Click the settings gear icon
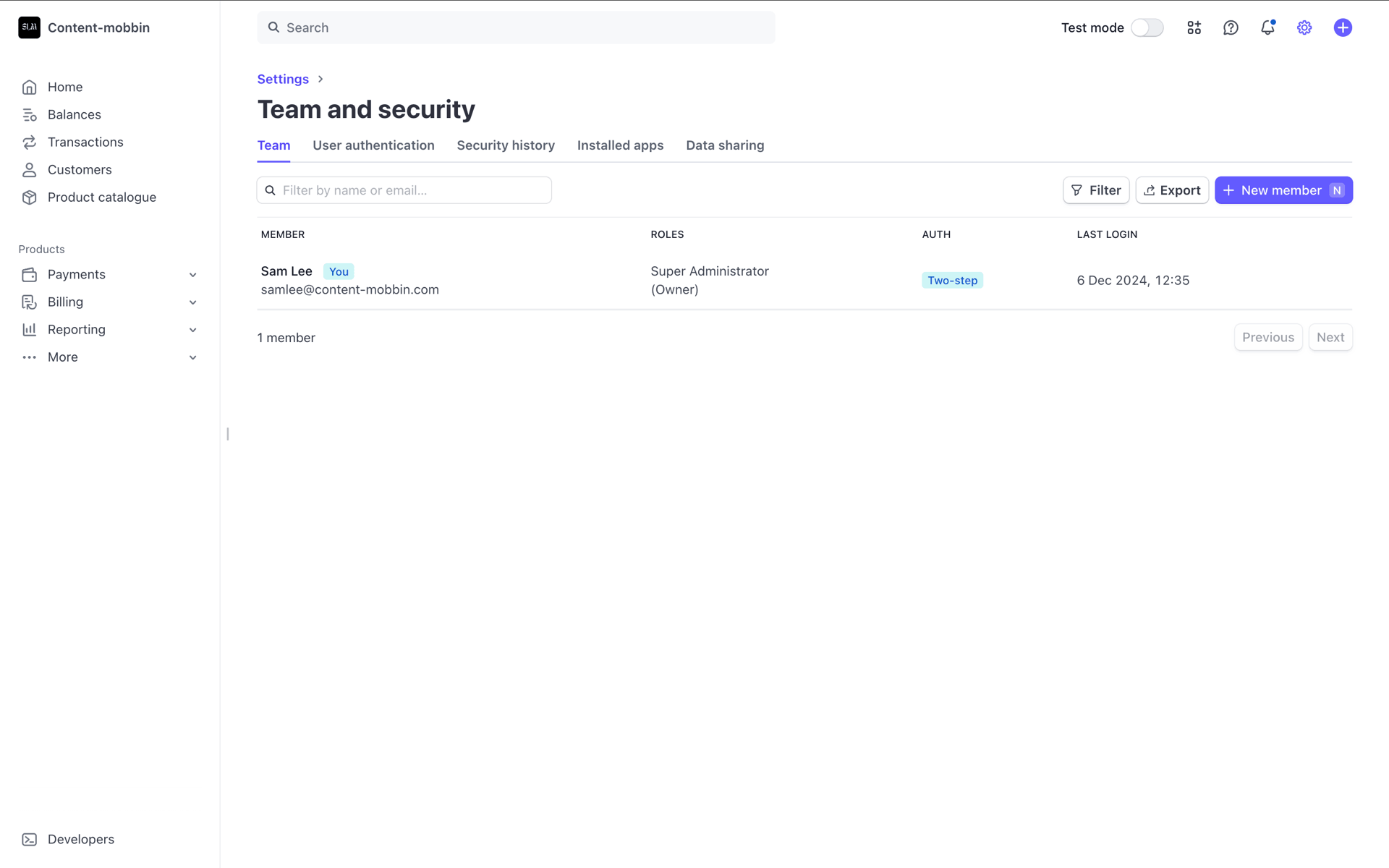 tap(1304, 27)
